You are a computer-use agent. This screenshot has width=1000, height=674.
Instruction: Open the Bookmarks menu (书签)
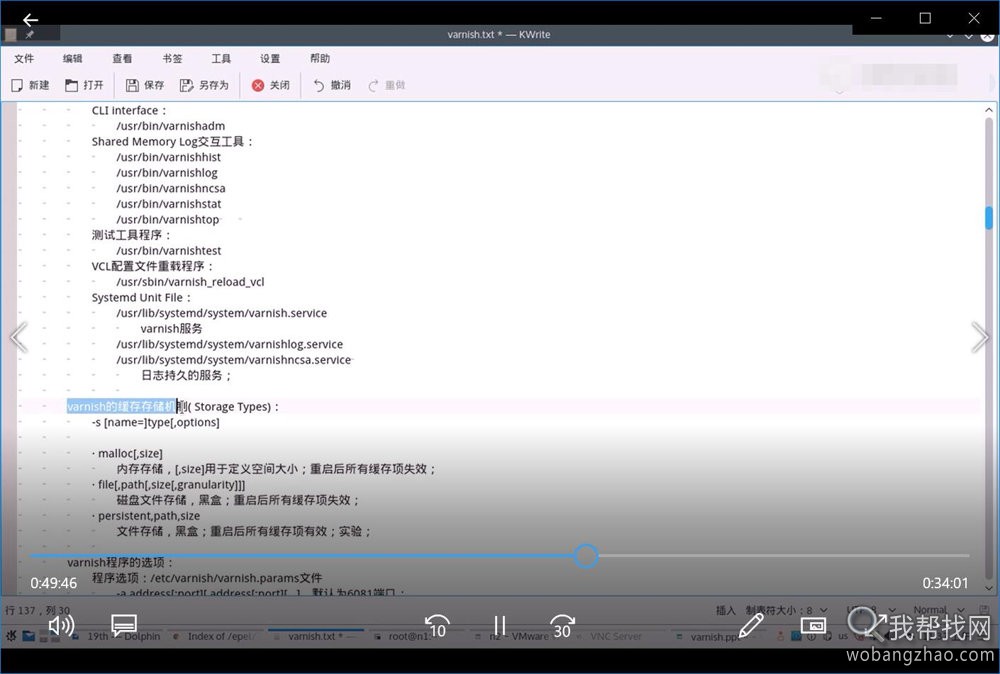click(172, 58)
